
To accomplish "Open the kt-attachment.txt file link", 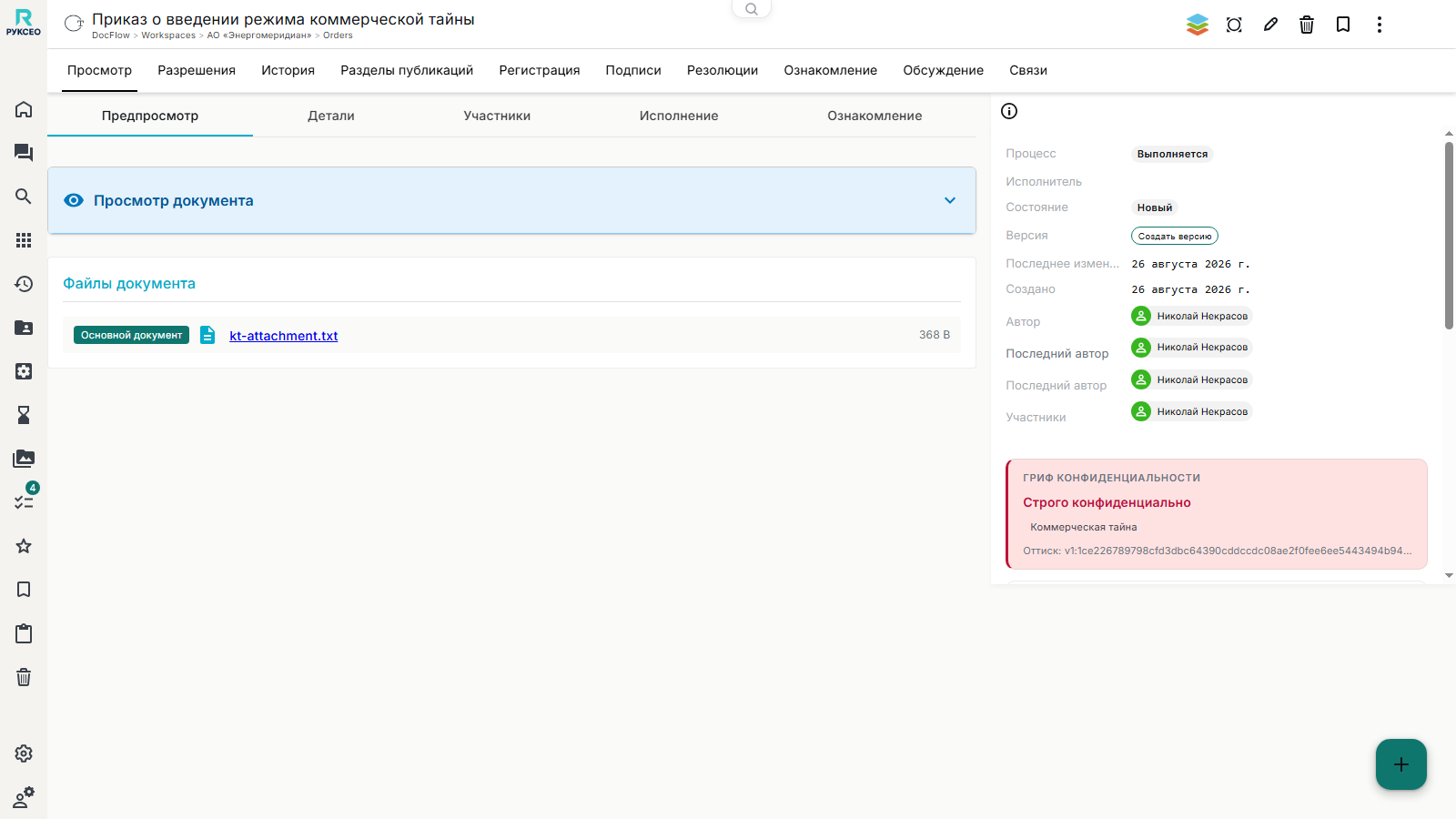I will [x=284, y=336].
